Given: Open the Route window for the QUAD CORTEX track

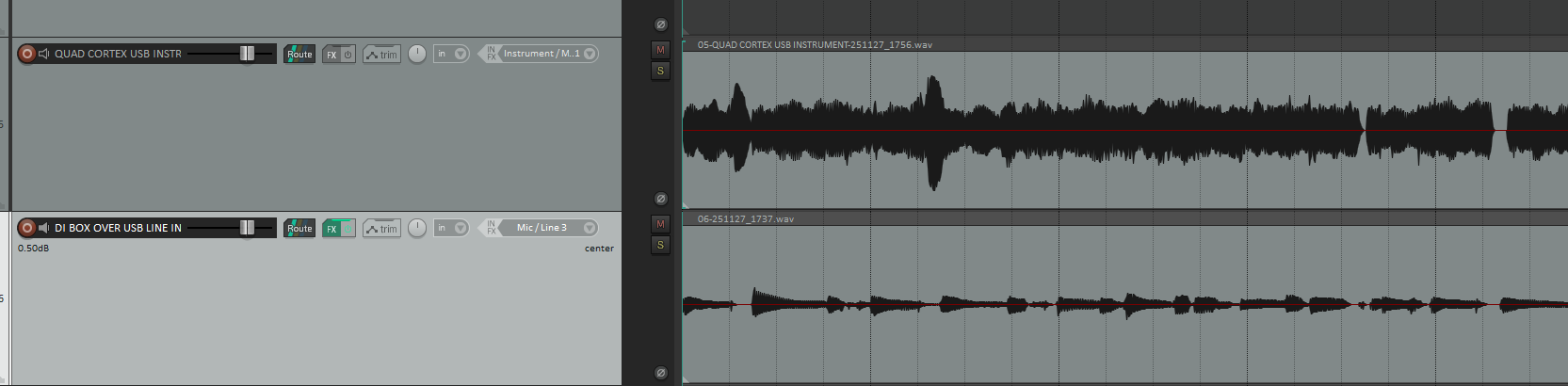Looking at the screenshot, I should (x=299, y=54).
